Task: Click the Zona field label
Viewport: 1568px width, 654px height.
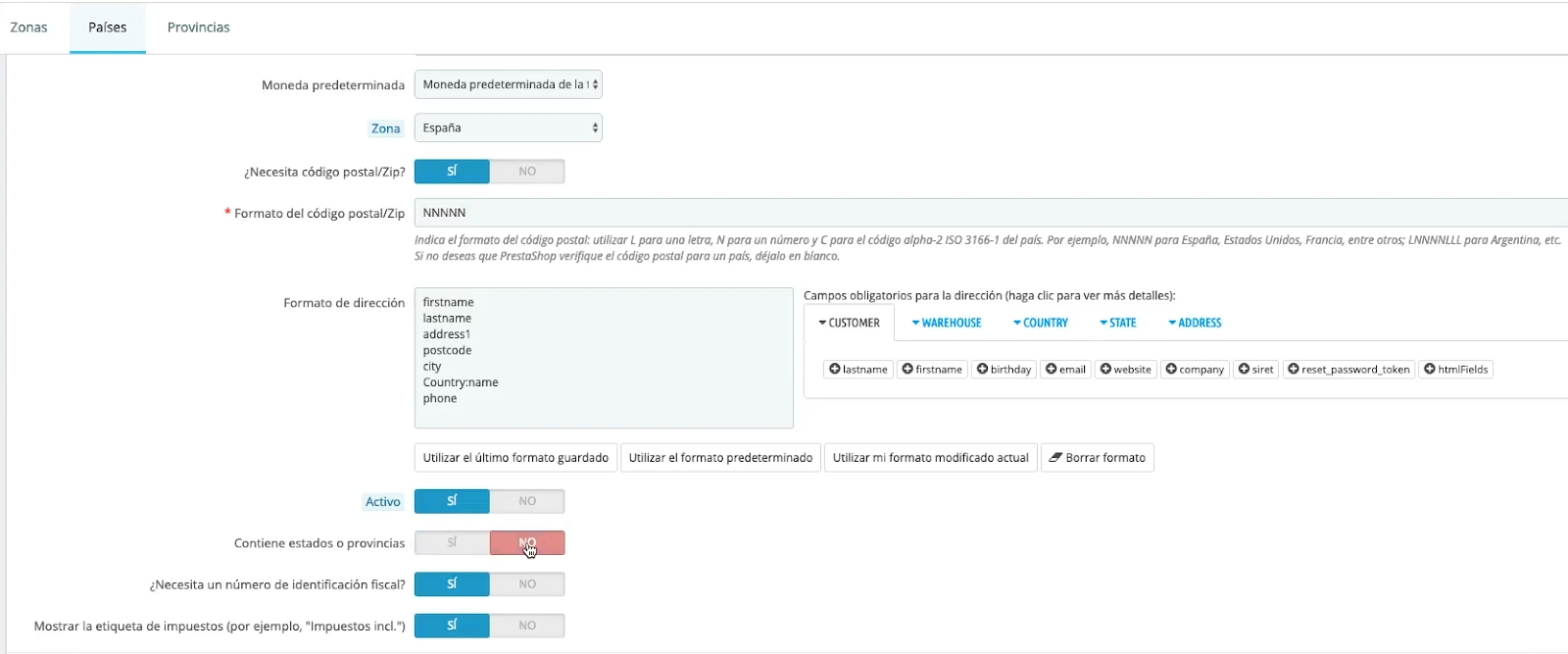Action: pyautogui.click(x=385, y=128)
